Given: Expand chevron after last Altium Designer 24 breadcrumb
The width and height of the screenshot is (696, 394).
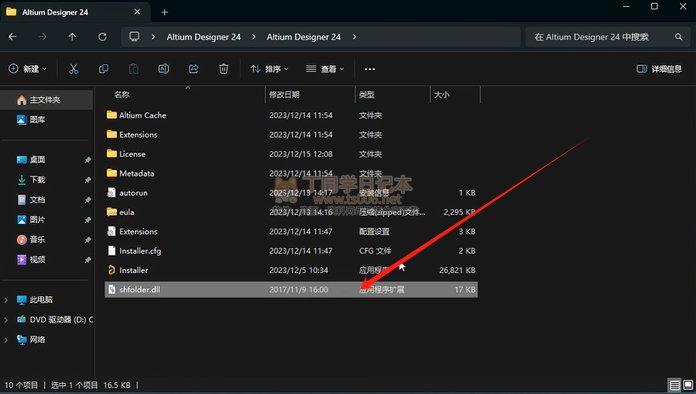Looking at the screenshot, I should pos(354,37).
